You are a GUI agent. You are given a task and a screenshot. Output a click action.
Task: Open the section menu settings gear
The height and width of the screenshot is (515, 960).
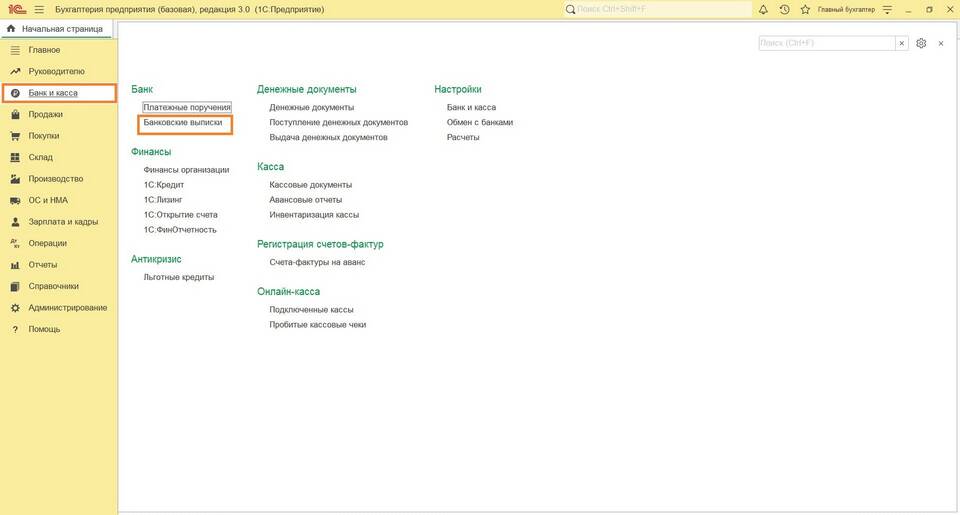pyautogui.click(x=921, y=44)
